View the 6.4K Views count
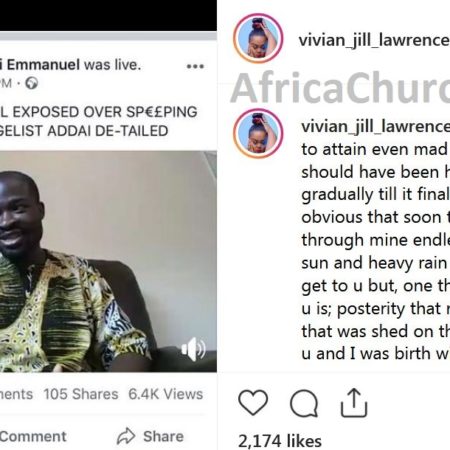The height and width of the screenshot is (450, 450). pyautogui.click(x=166, y=394)
